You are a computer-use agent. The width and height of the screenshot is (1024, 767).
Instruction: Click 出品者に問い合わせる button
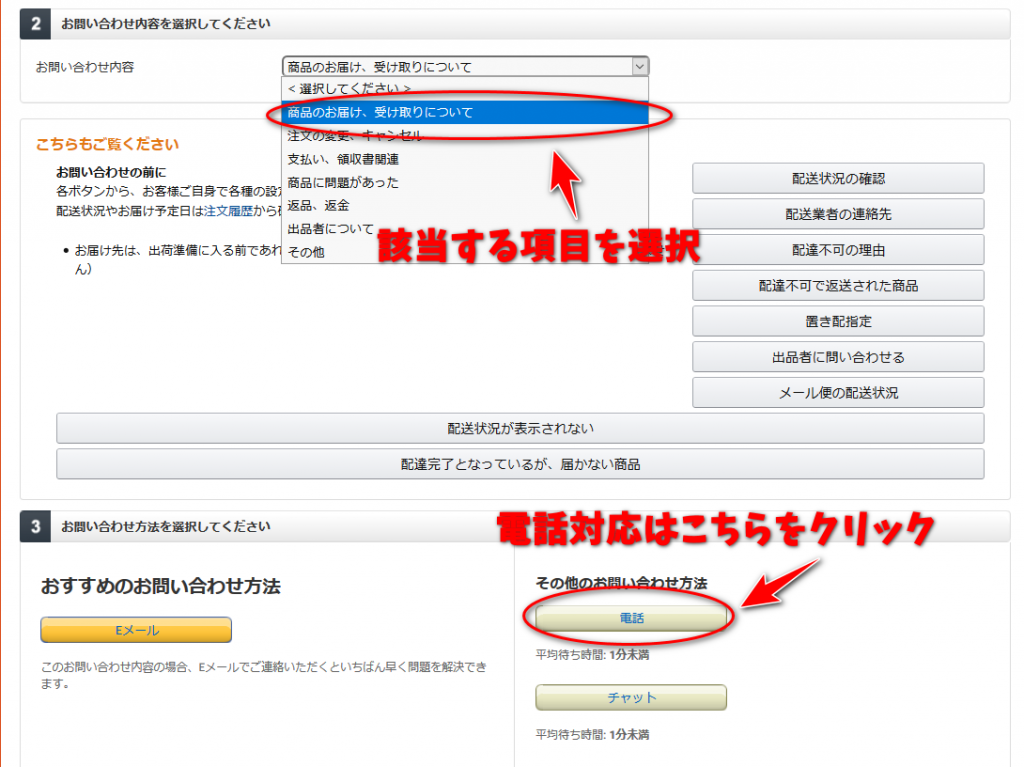(837, 357)
